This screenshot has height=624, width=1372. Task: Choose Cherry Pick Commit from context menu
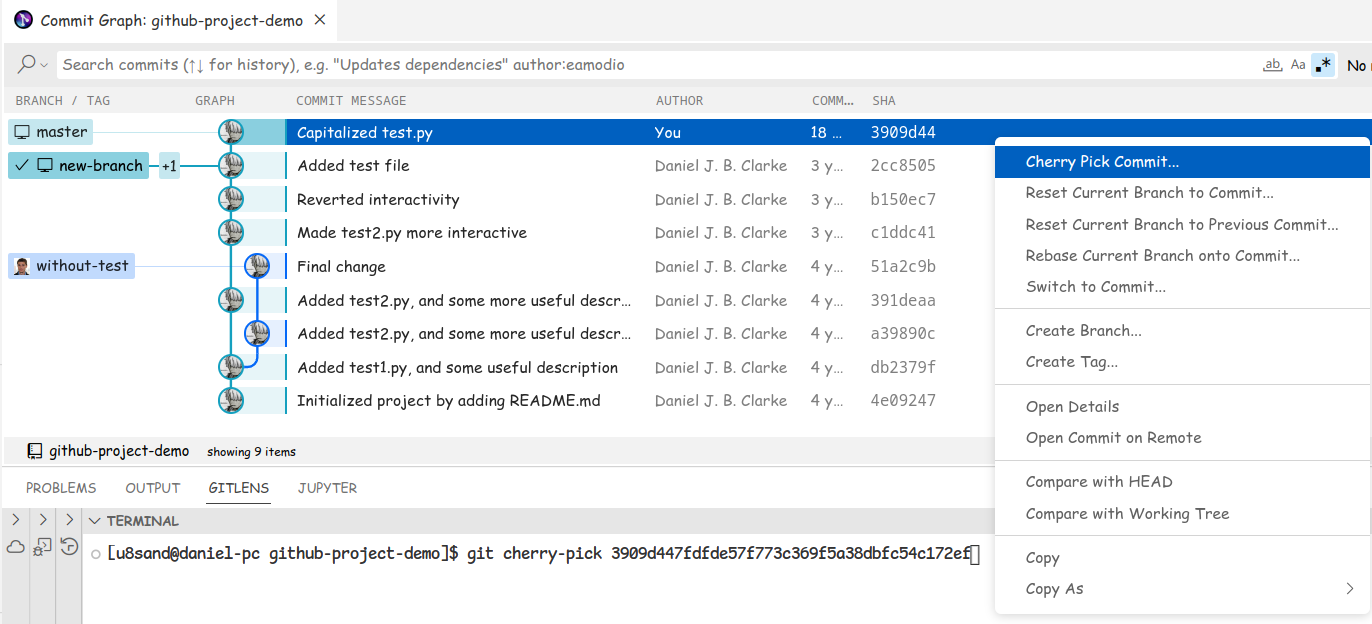1102,162
